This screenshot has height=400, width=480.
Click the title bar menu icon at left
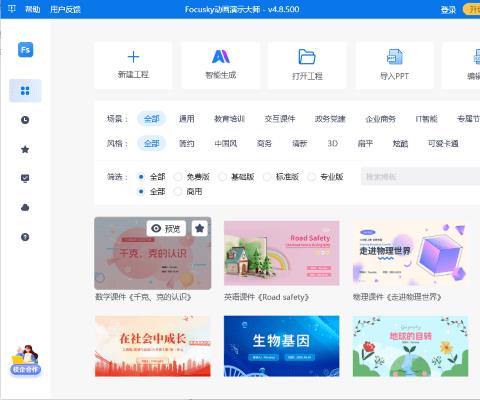[x=12, y=9]
